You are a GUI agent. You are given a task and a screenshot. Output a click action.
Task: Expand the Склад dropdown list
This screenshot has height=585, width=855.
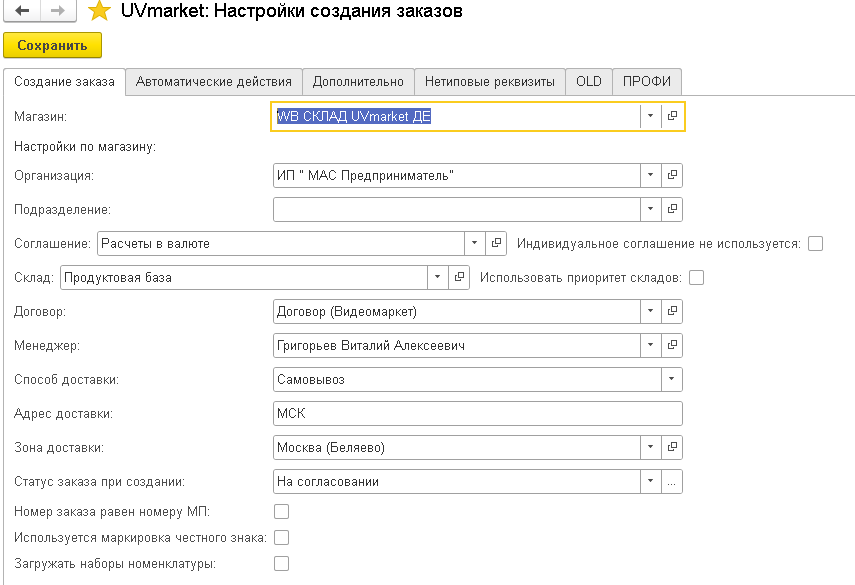point(437,277)
